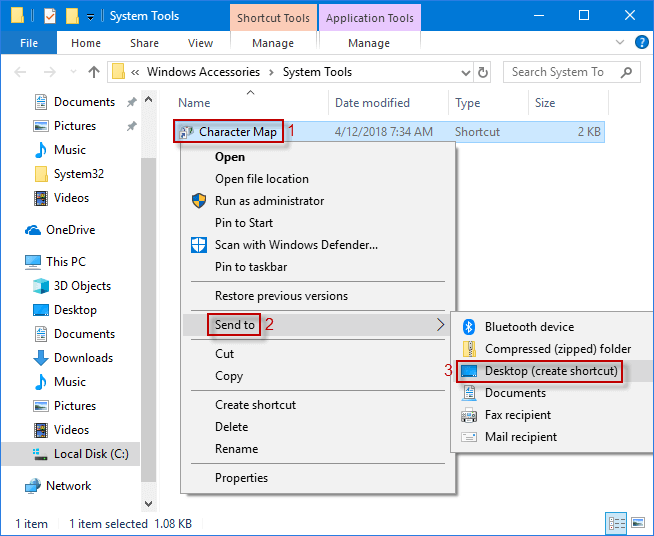Click the search magnifier icon
The height and width of the screenshot is (536, 654).
pyautogui.click(x=626, y=72)
